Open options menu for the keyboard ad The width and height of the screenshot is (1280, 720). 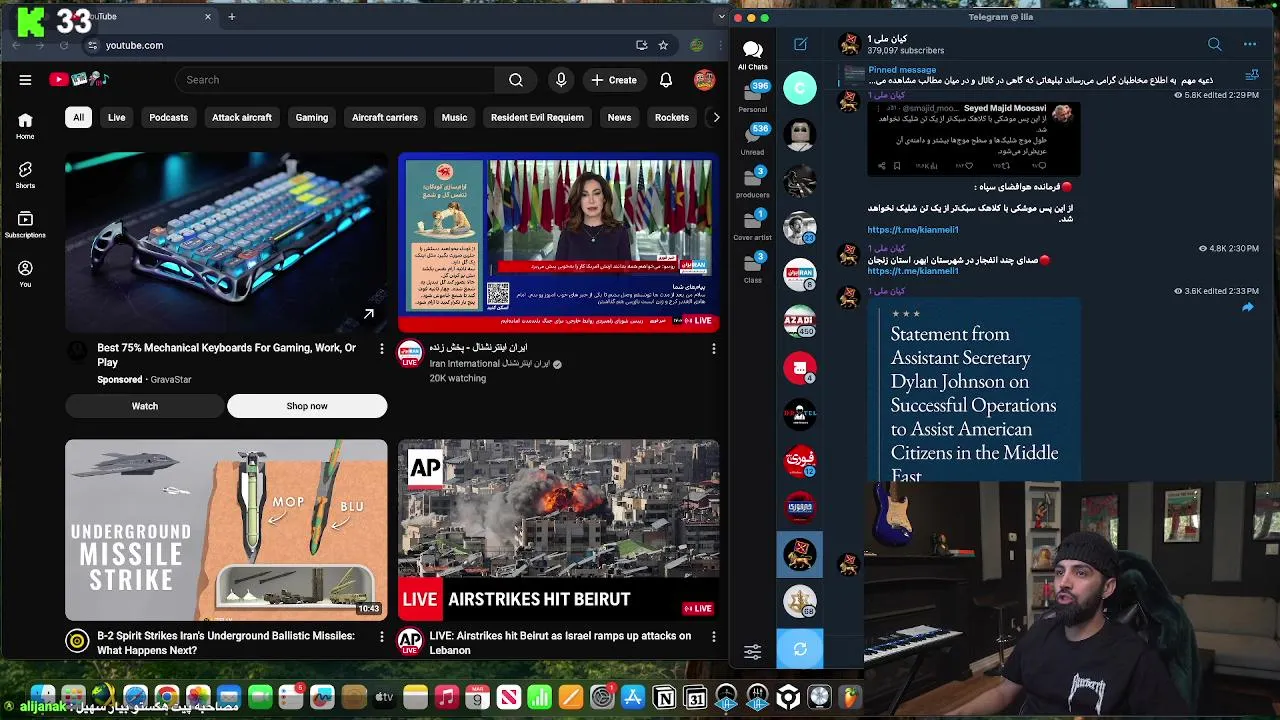381,348
